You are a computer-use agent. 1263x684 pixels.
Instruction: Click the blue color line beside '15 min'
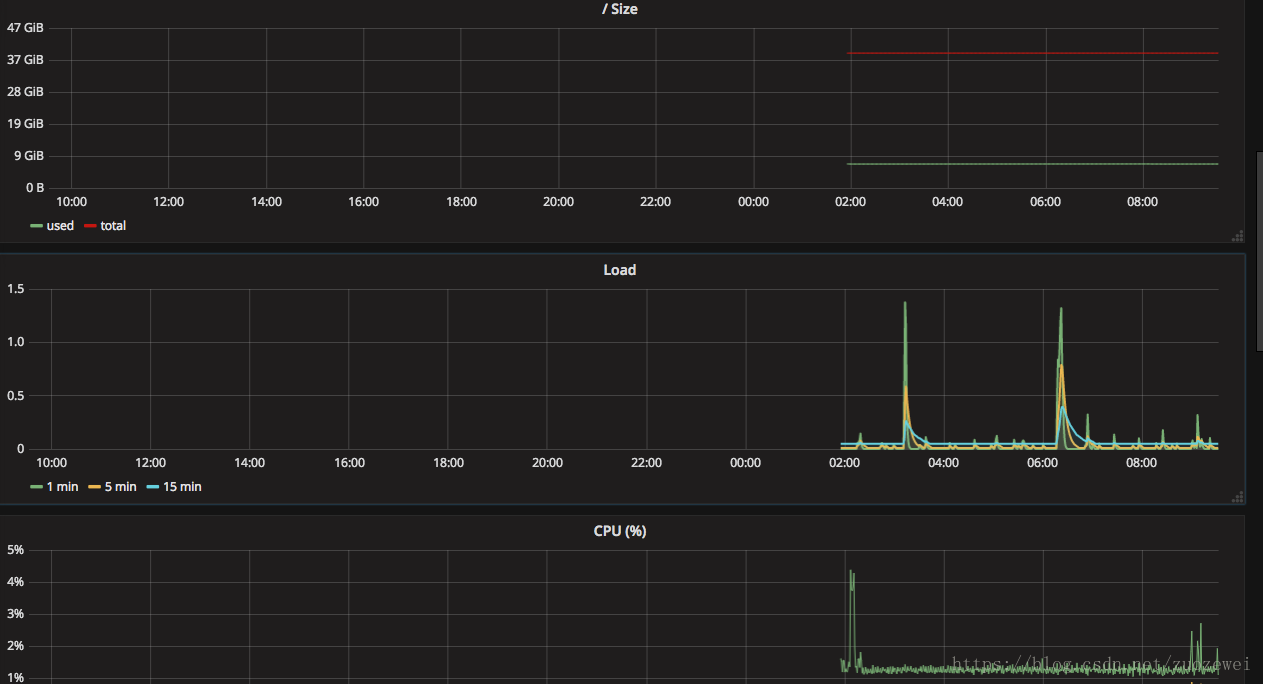tap(153, 487)
